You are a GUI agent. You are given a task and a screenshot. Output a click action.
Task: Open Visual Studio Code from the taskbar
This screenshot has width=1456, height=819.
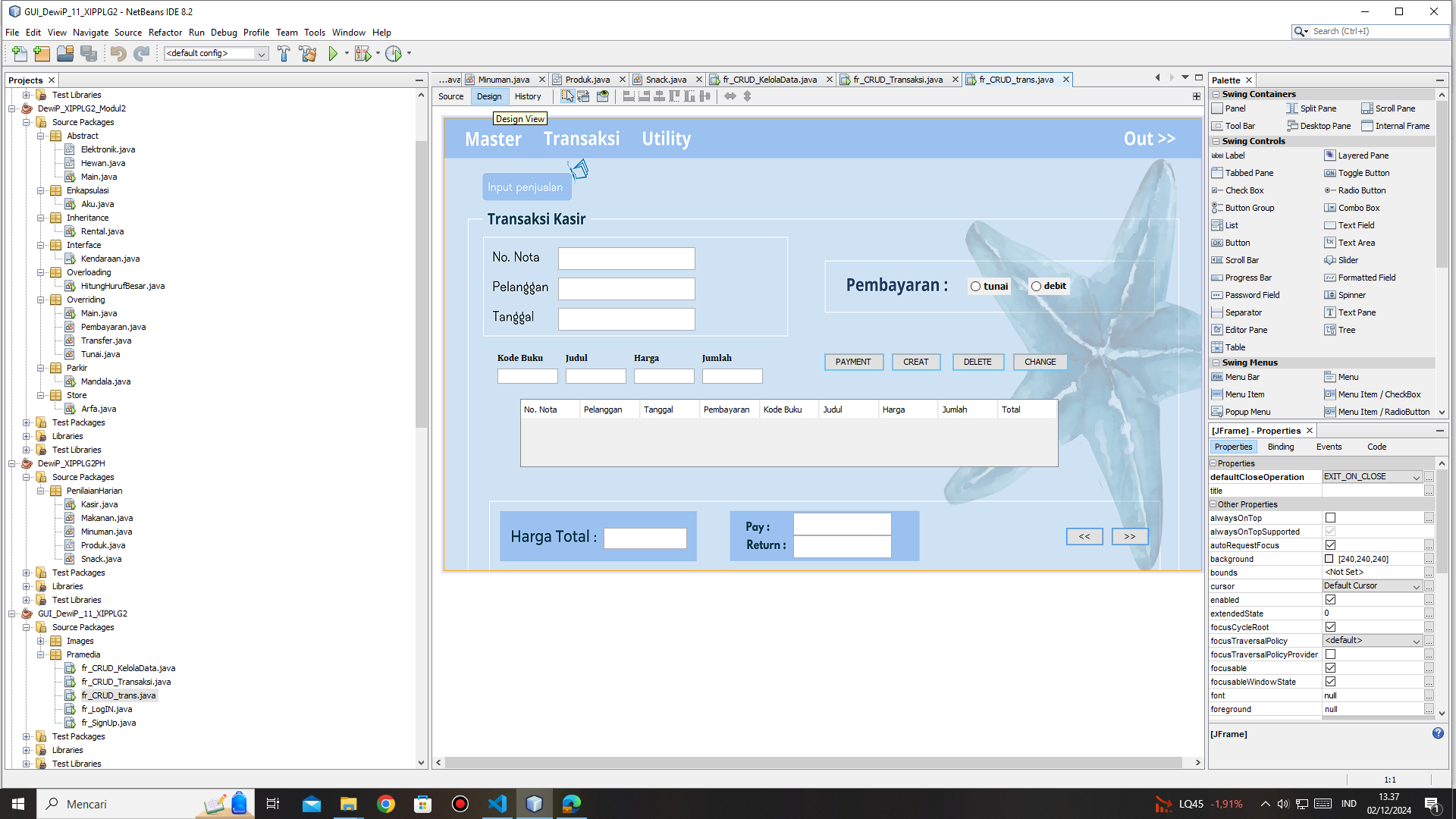click(497, 804)
